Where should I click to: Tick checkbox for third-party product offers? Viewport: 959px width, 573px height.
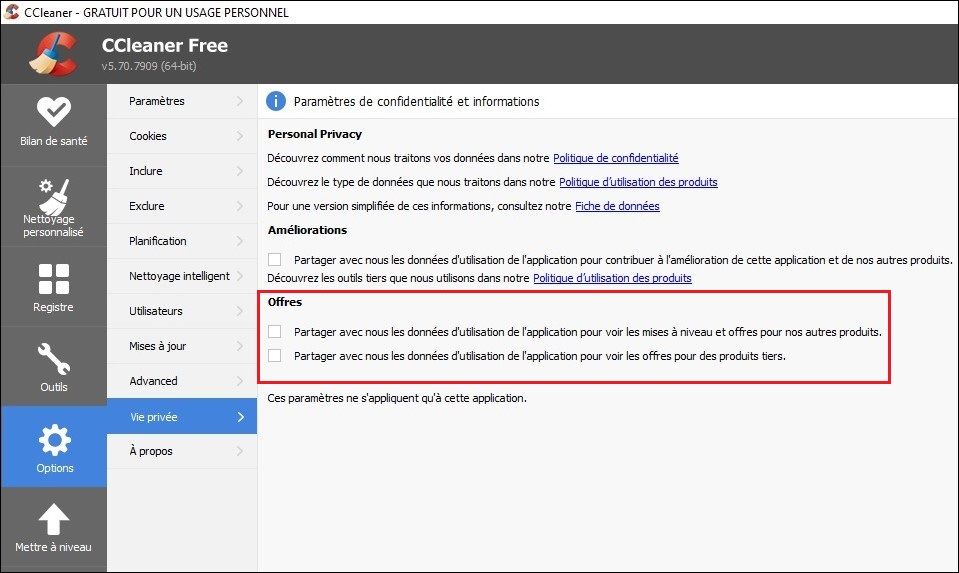275,356
